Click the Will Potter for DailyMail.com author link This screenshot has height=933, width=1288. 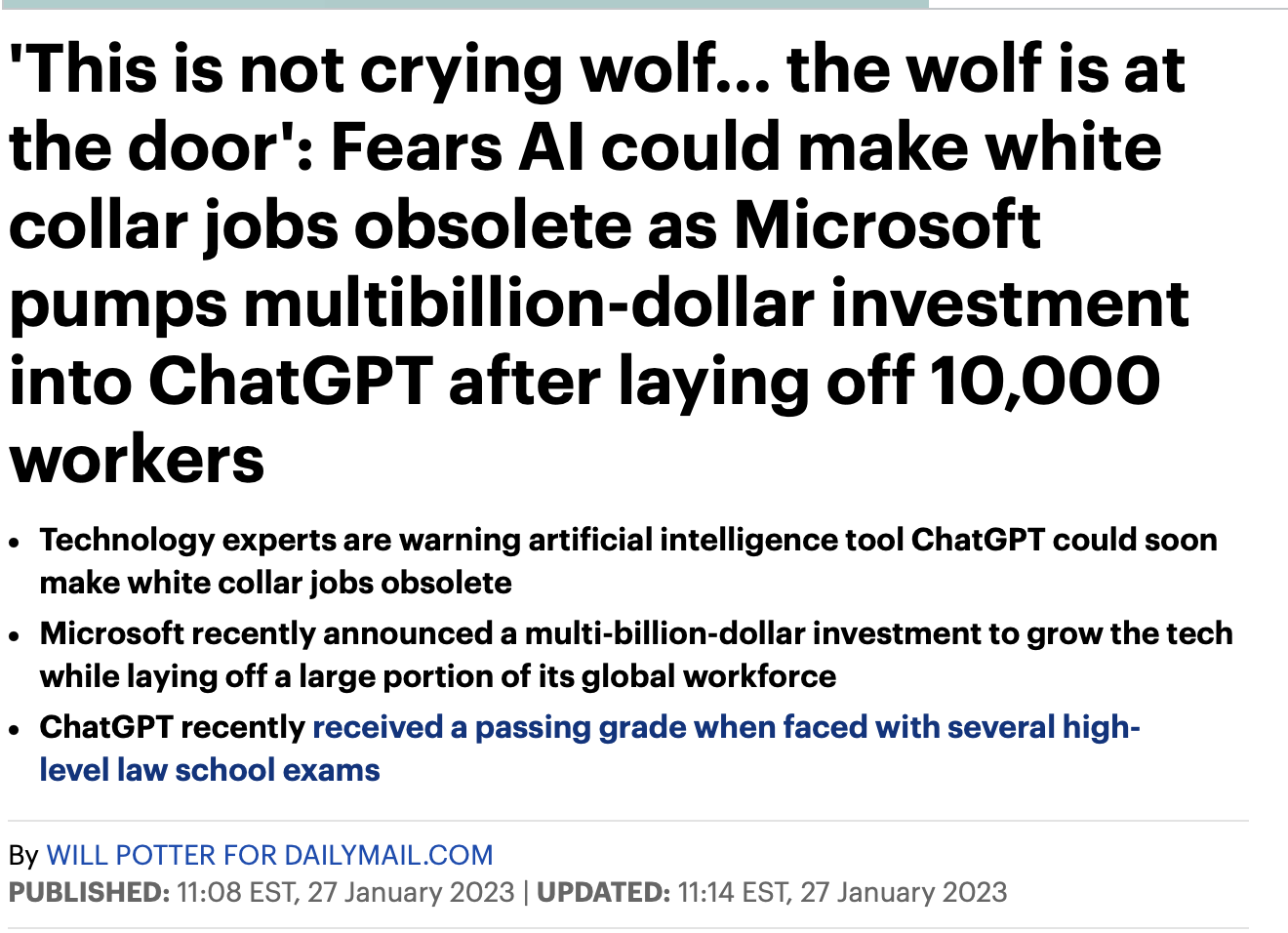pyautogui.click(x=269, y=856)
